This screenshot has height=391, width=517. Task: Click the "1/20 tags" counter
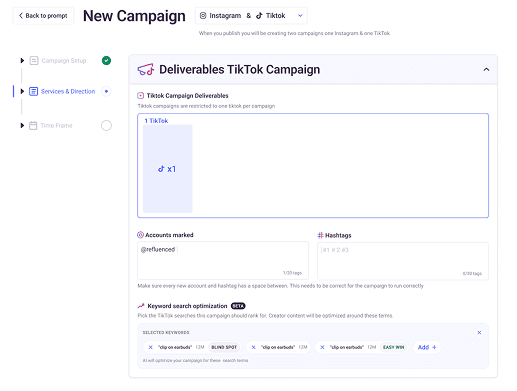(x=292, y=273)
